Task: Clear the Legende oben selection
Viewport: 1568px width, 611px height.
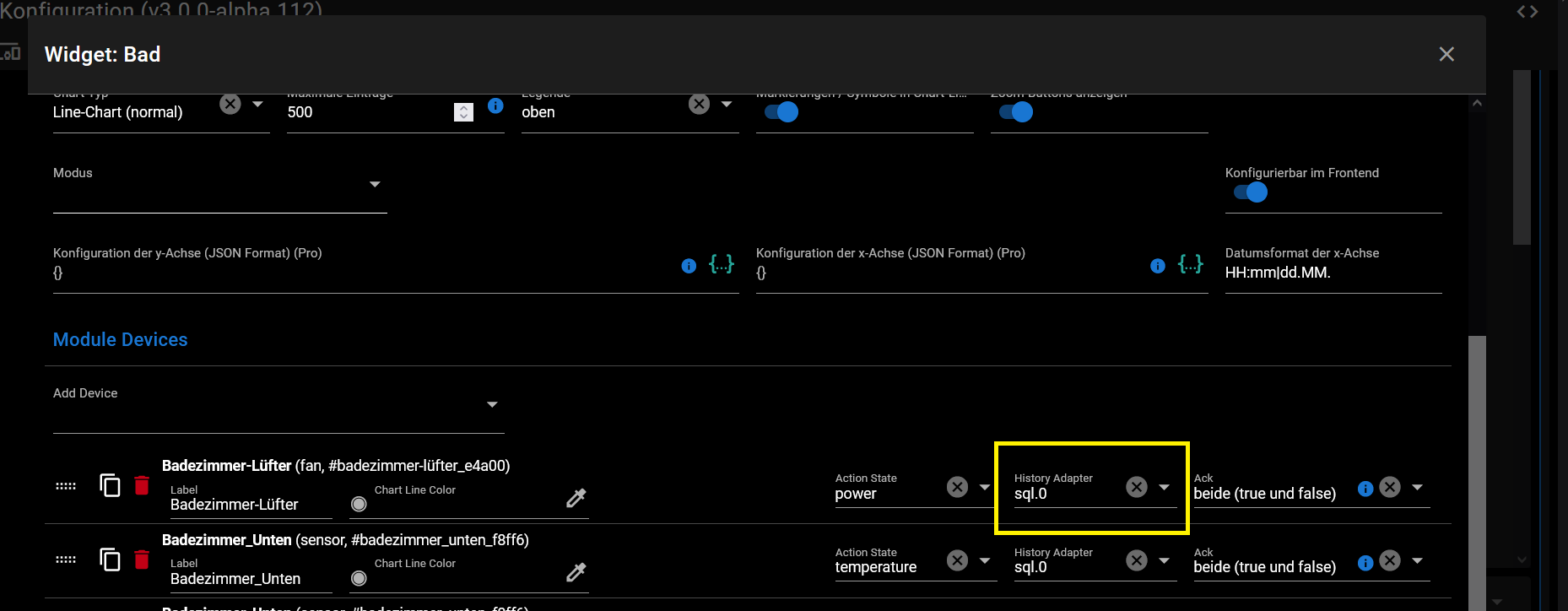Action: click(699, 104)
